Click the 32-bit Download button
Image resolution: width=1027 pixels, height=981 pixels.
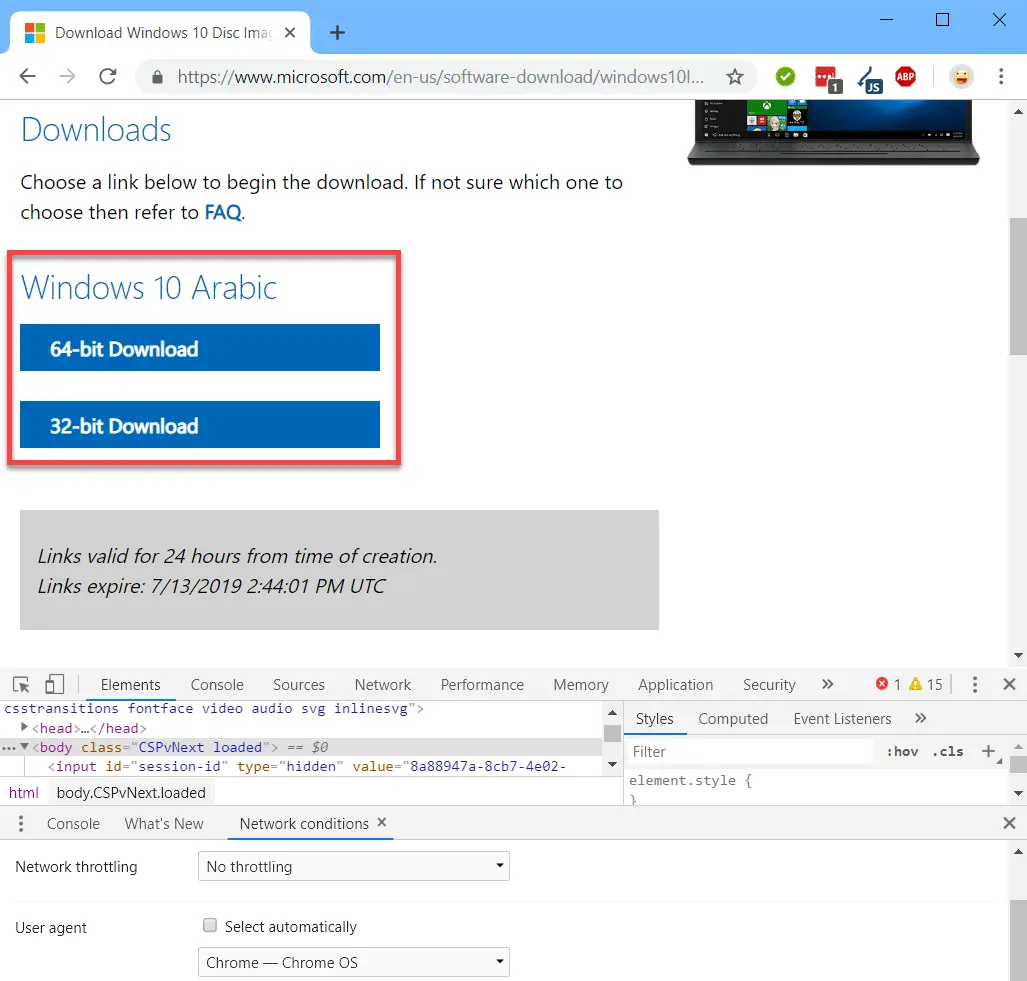tap(200, 424)
